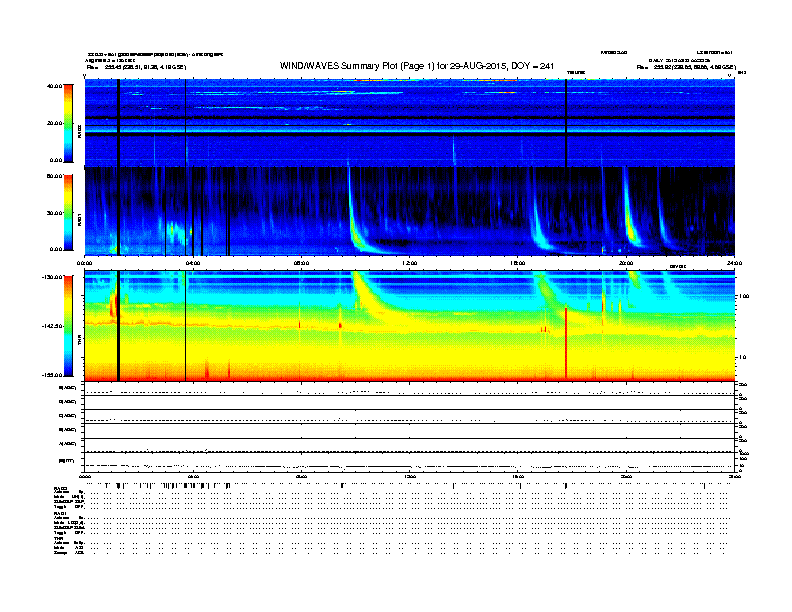This screenshot has height=612, width=792.
Task: Click the TNR color scale bar
Action: 68,326
